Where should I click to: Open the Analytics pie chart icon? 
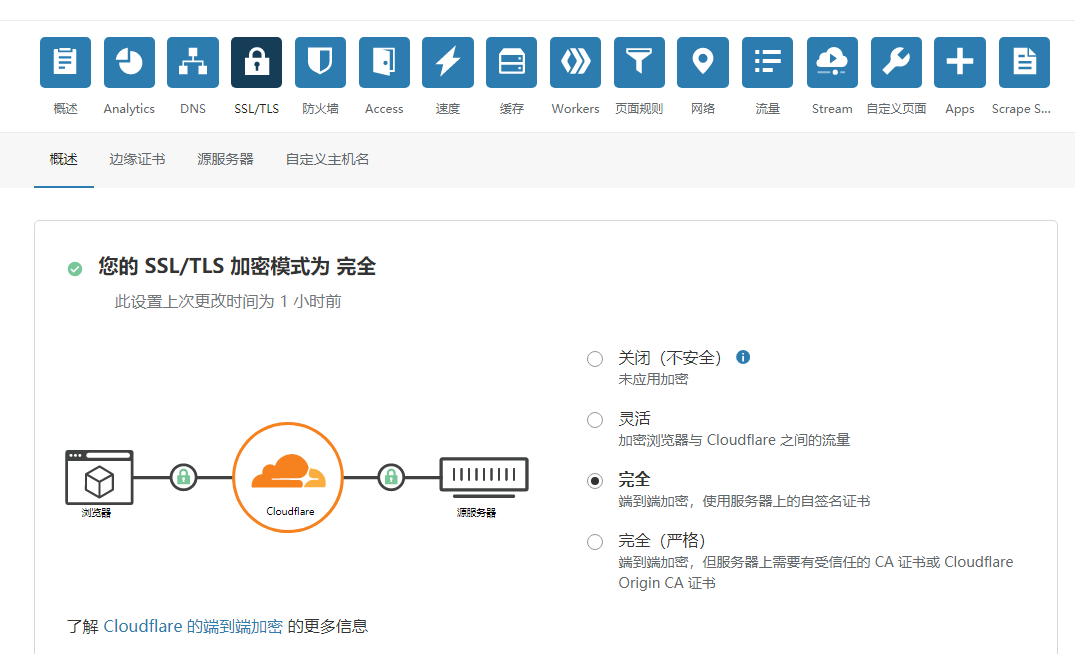(x=129, y=62)
